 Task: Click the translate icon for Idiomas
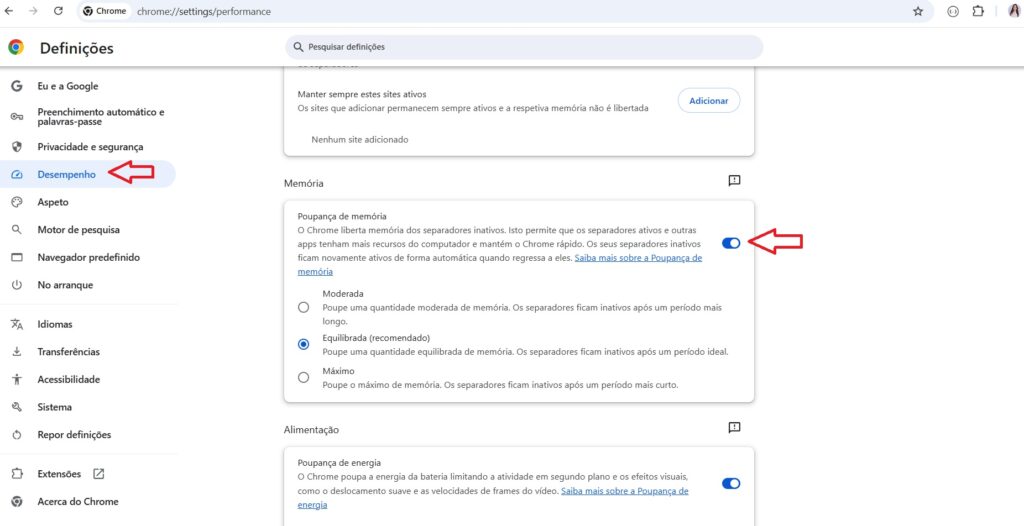click(x=17, y=324)
